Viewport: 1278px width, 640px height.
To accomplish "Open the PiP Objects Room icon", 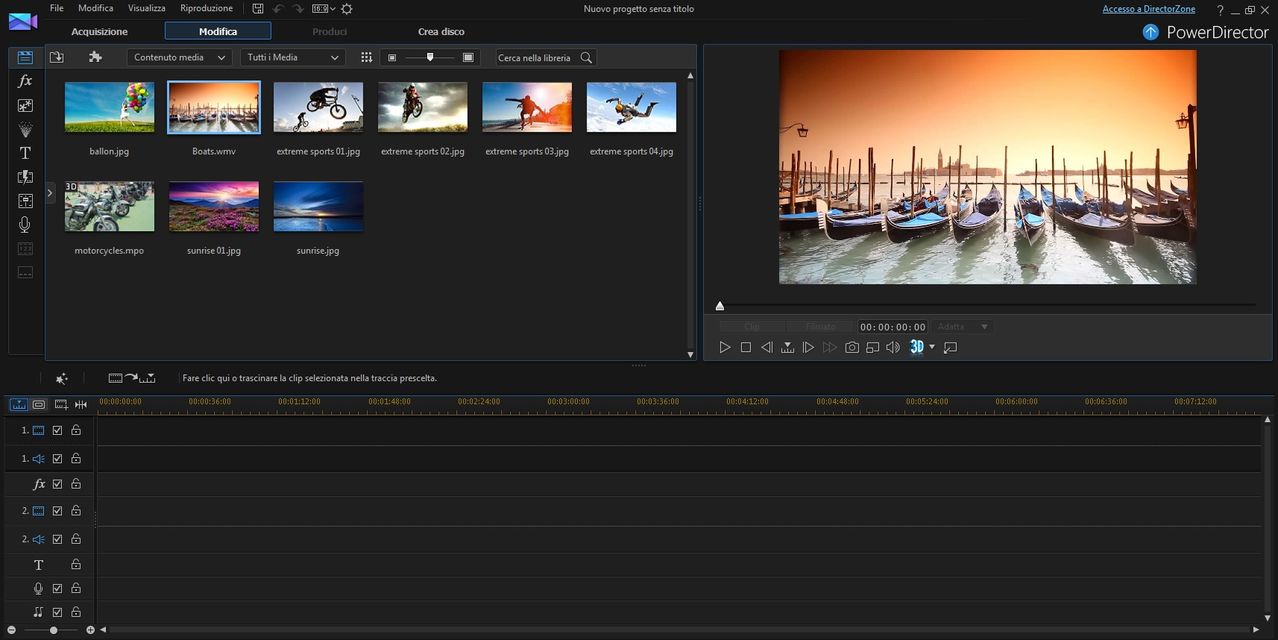I will (x=25, y=105).
